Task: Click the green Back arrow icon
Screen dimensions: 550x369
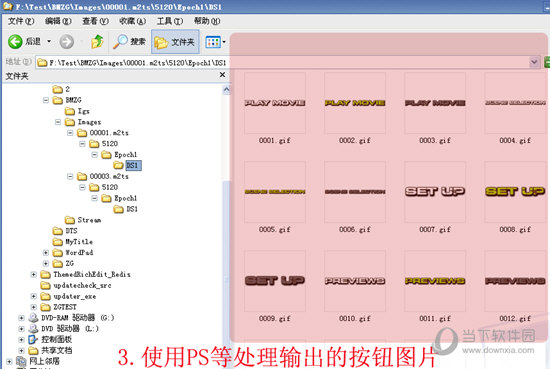Action: click(15, 42)
